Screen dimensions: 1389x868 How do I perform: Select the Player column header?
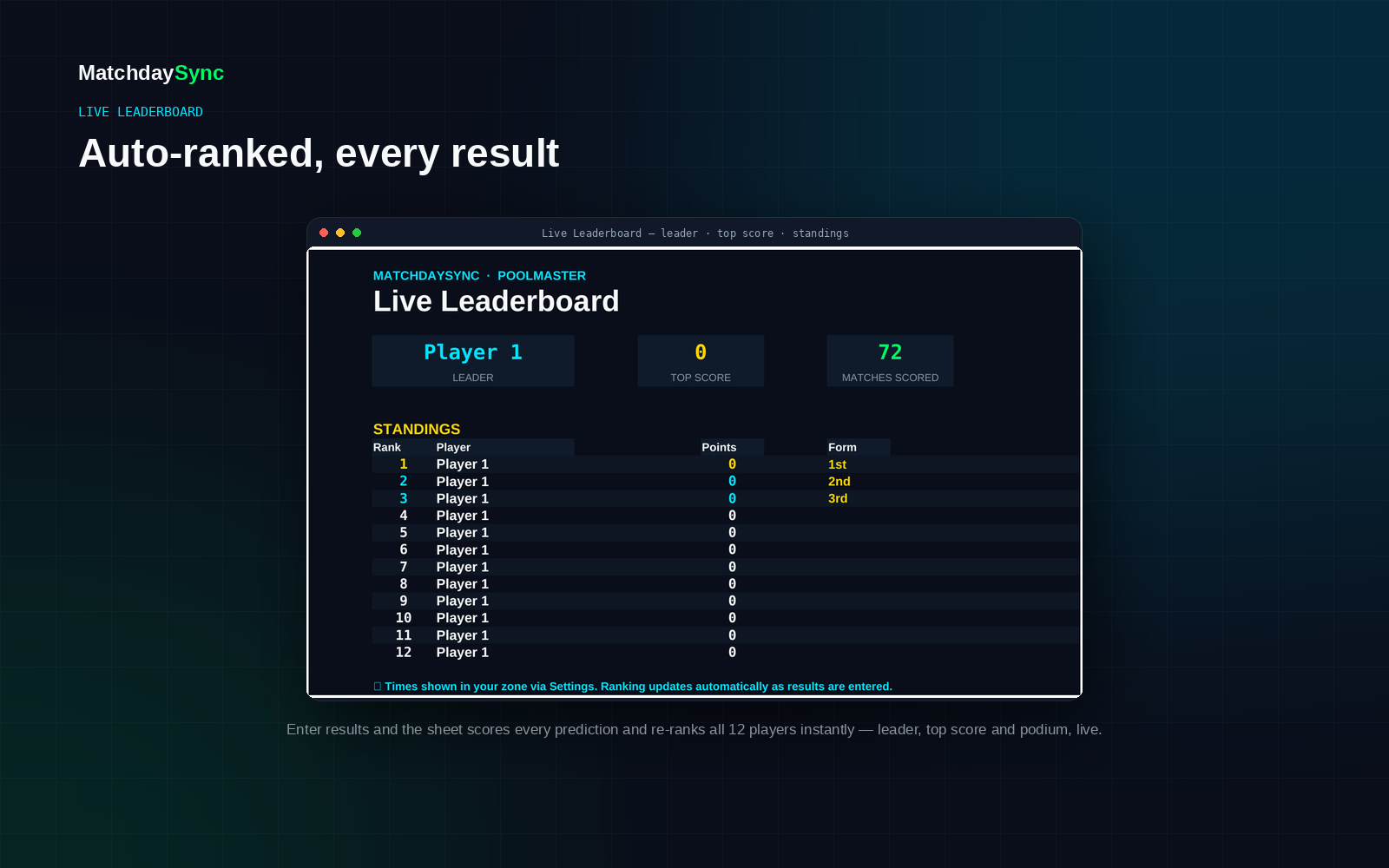(453, 447)
